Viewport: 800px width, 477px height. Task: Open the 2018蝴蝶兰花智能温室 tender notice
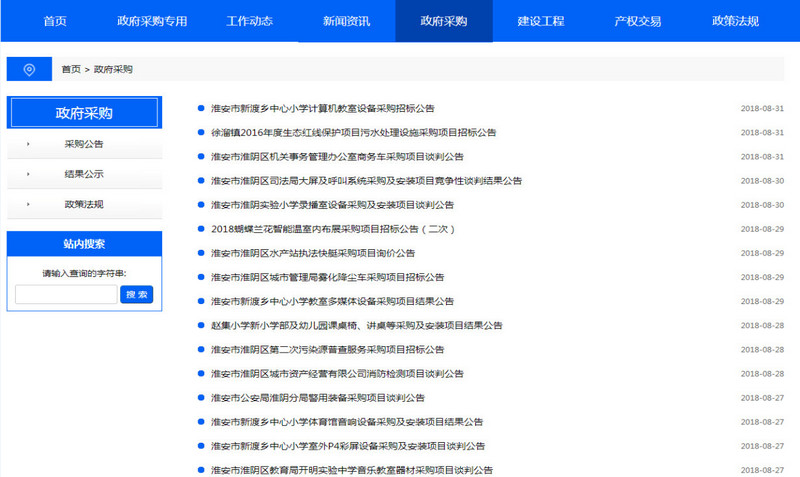333,229
